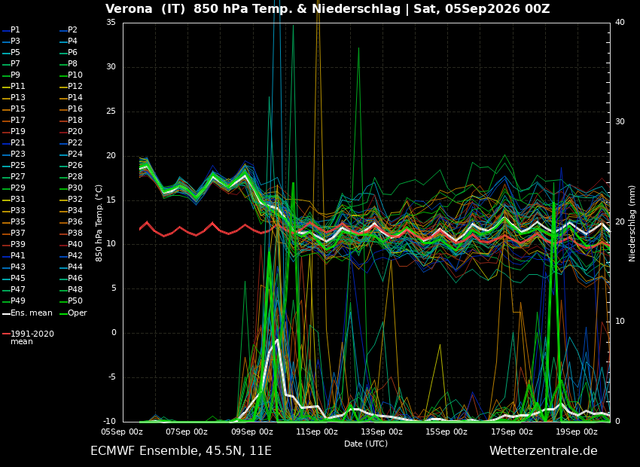Click the P37 legend entry
This screenshot has width=640, height=467.
point(14,233)
